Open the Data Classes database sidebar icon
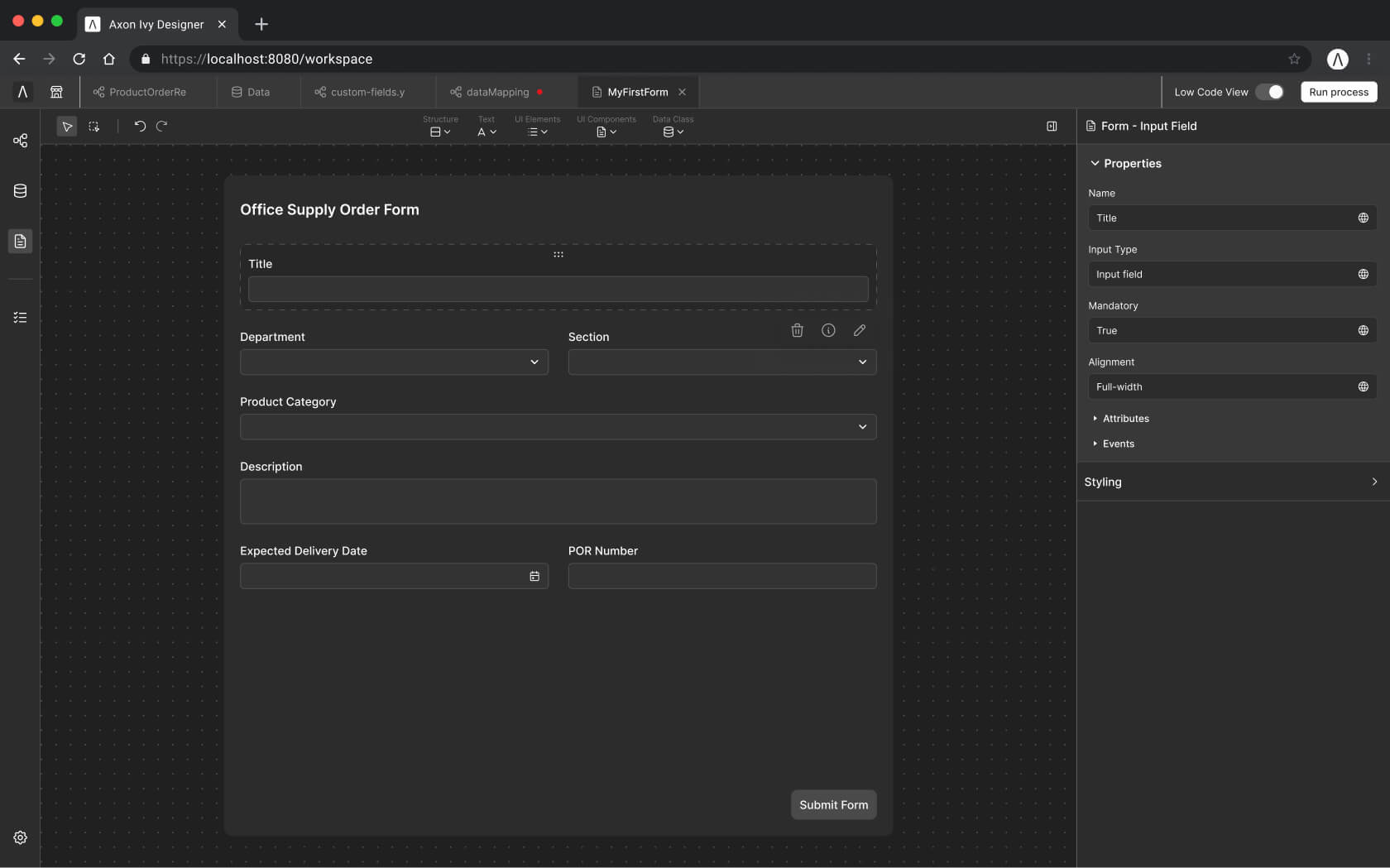 click(20, 191)
